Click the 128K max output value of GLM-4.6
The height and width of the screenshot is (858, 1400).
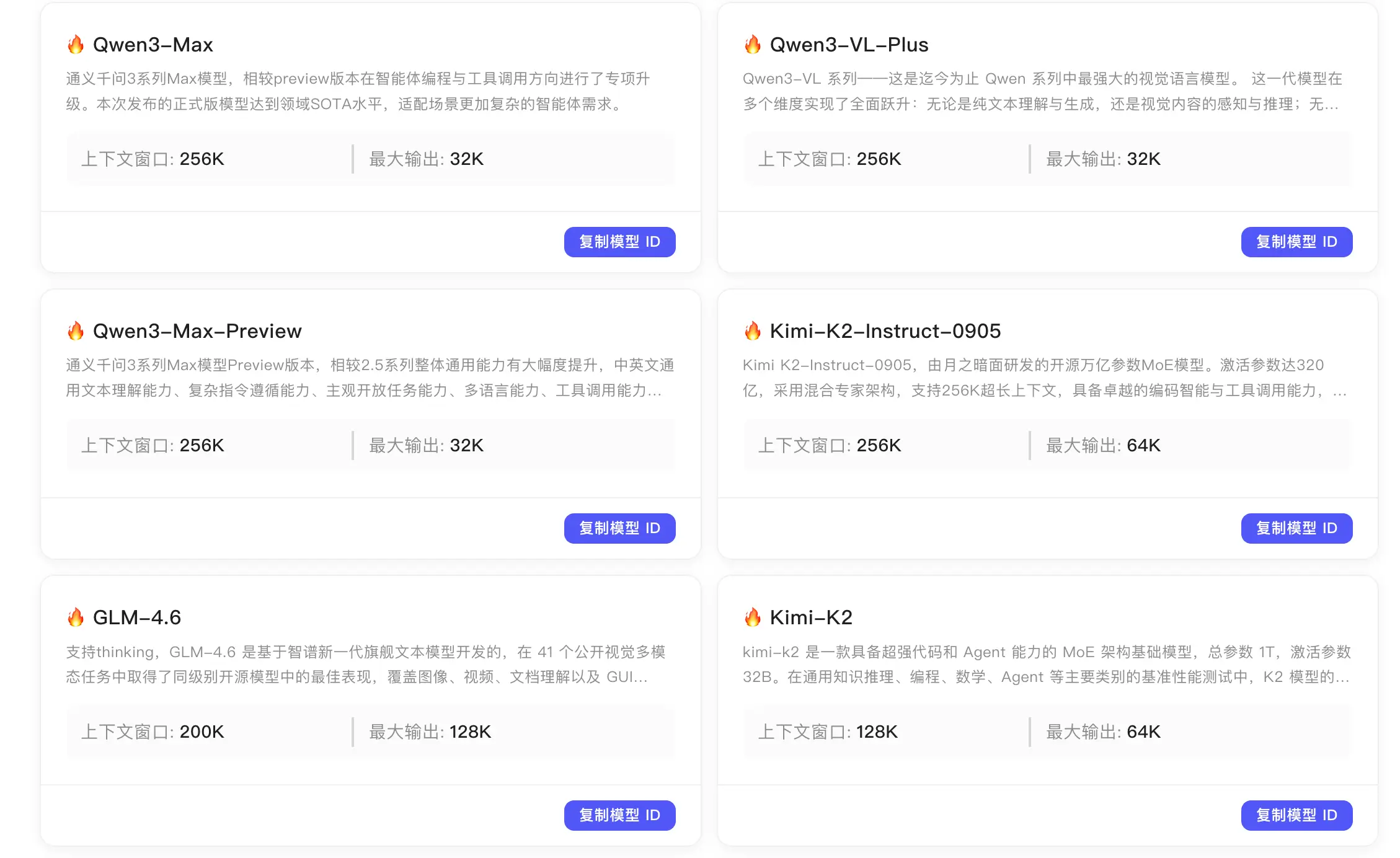pyautogui.click(x=470, y=732)
